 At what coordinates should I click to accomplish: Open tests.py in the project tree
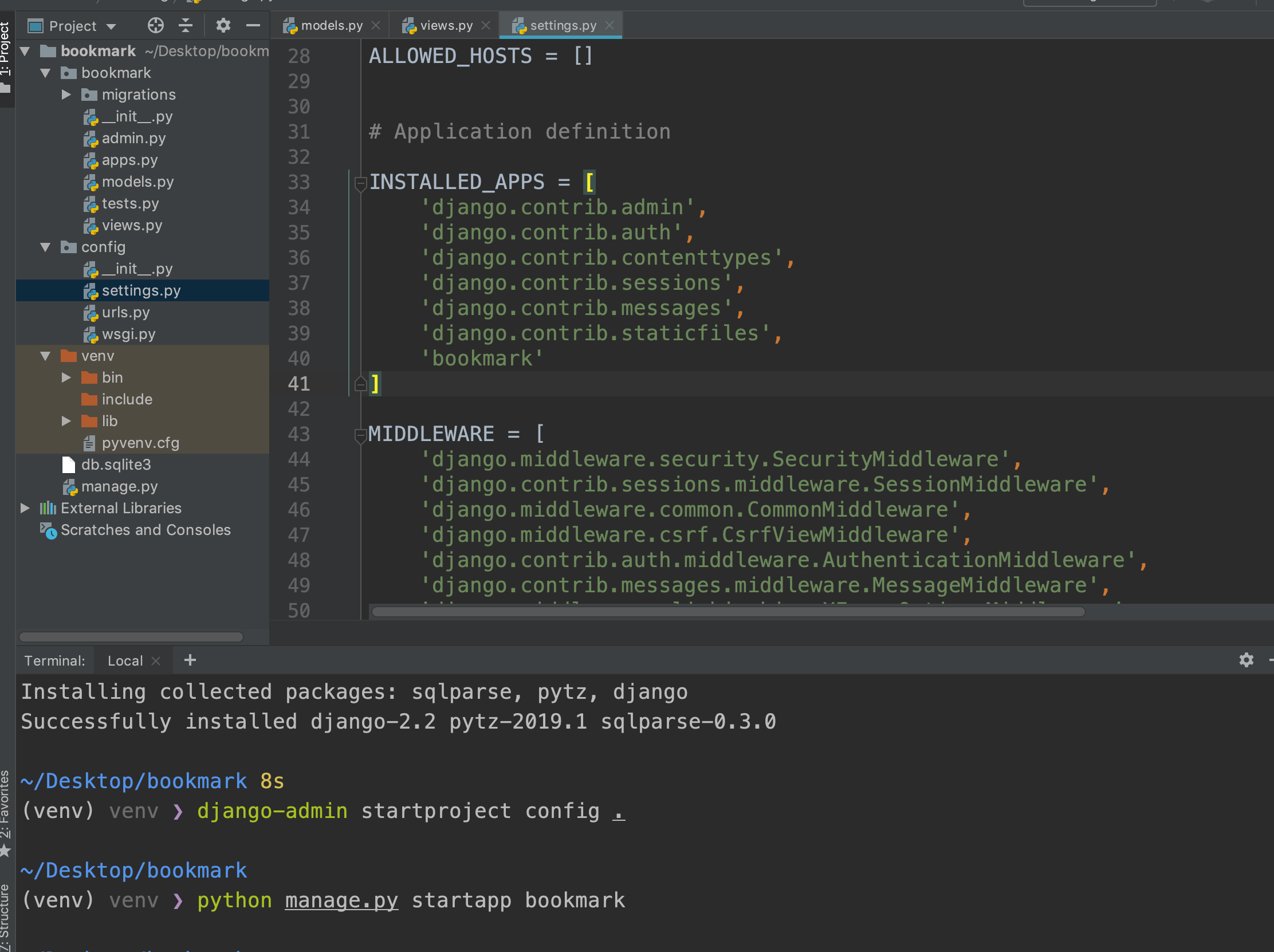pos(130,203)
